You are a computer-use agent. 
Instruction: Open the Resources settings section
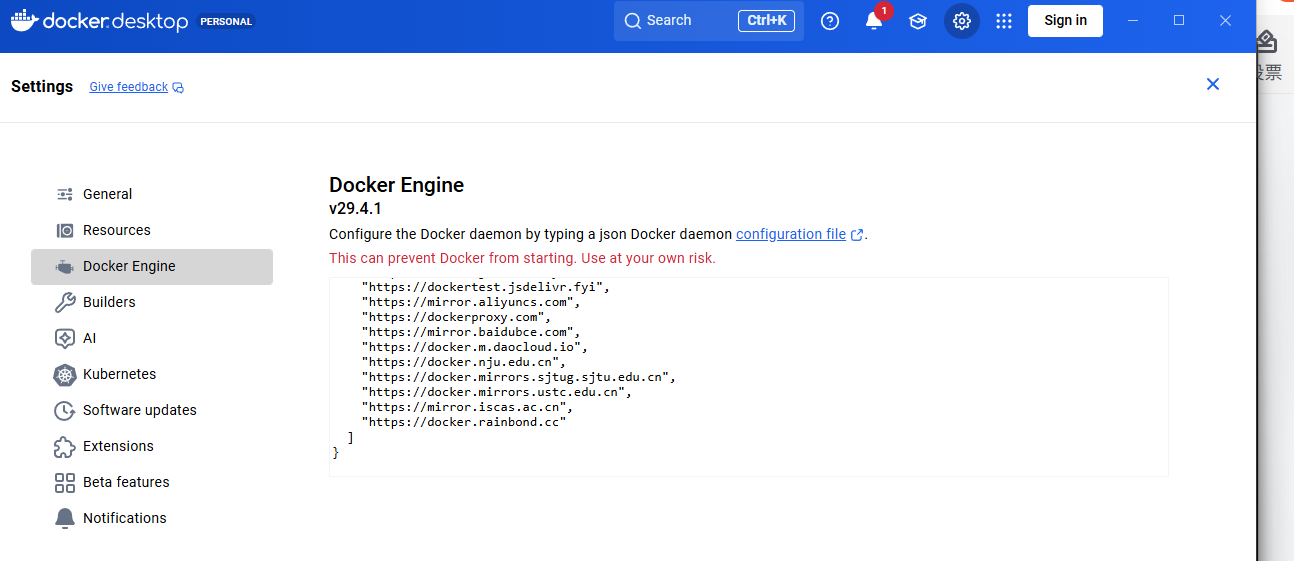click(152, 230)
